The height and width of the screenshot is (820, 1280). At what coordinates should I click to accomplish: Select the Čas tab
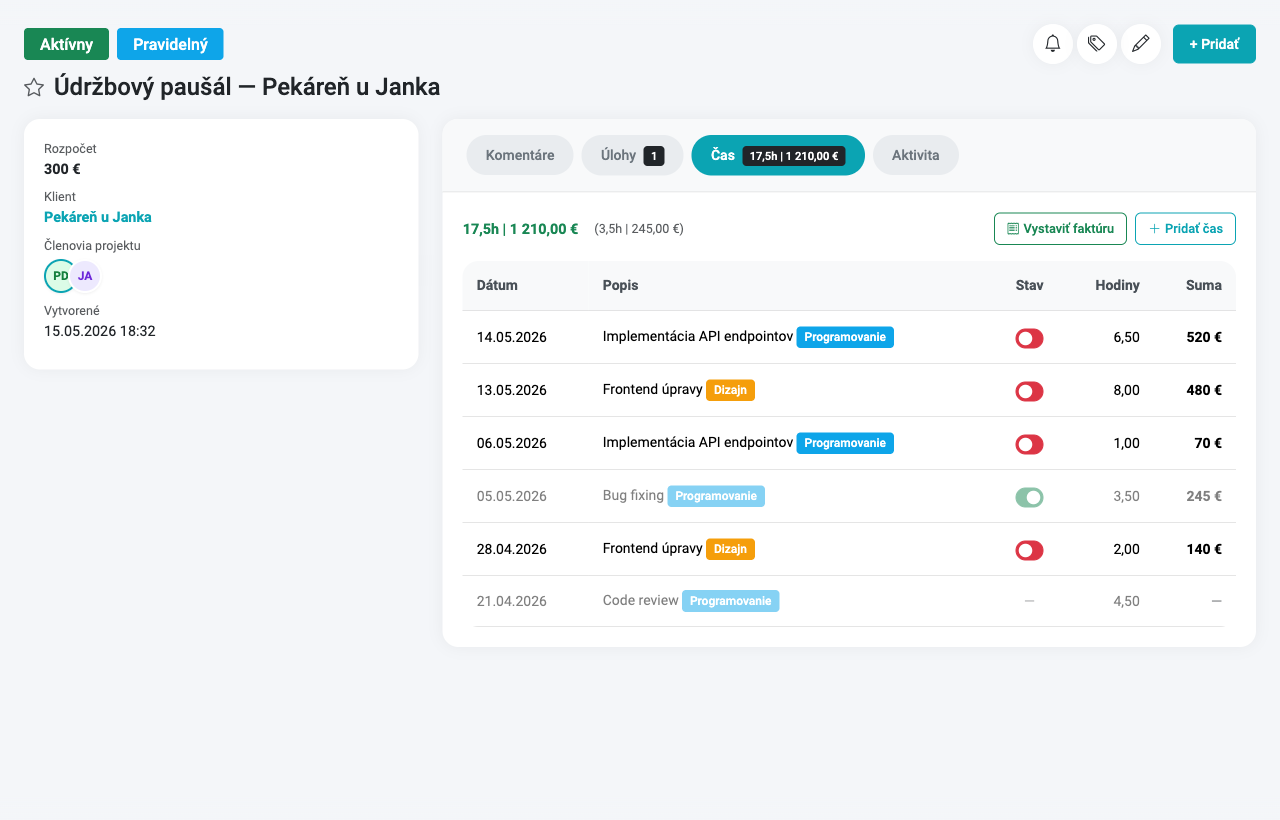[778, 155]
